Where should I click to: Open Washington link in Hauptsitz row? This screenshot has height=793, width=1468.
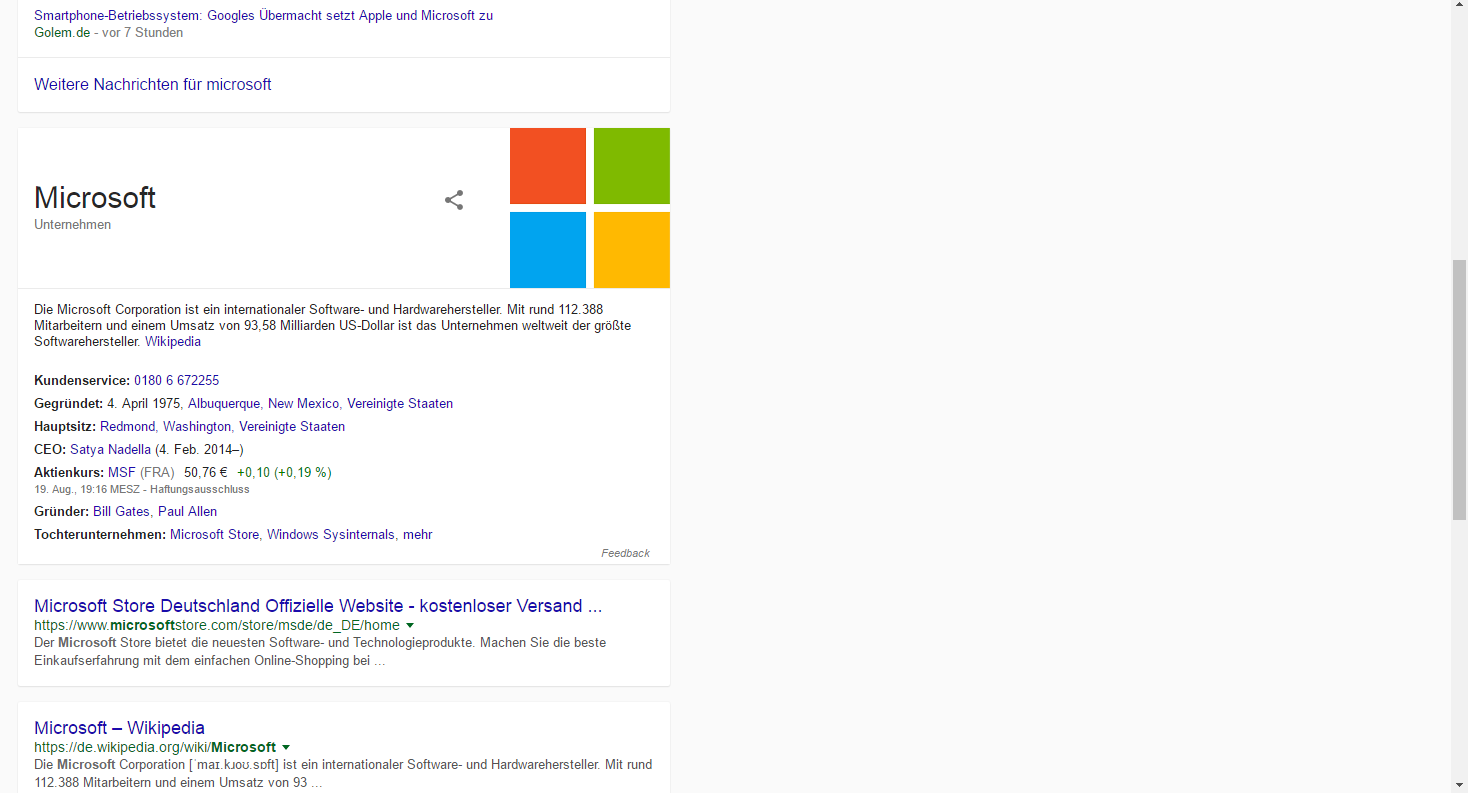tap(197, 427)
